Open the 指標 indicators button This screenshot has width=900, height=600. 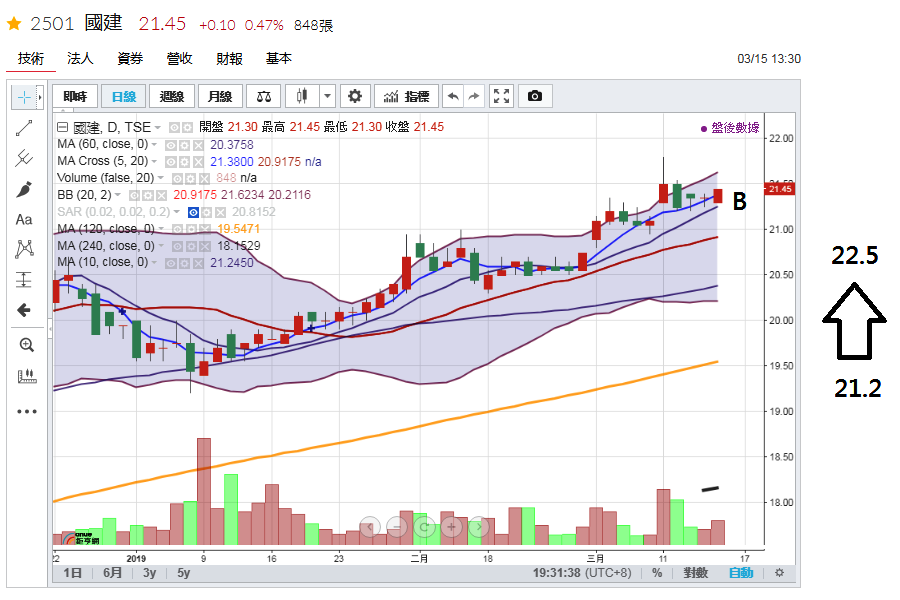(407, 96)
